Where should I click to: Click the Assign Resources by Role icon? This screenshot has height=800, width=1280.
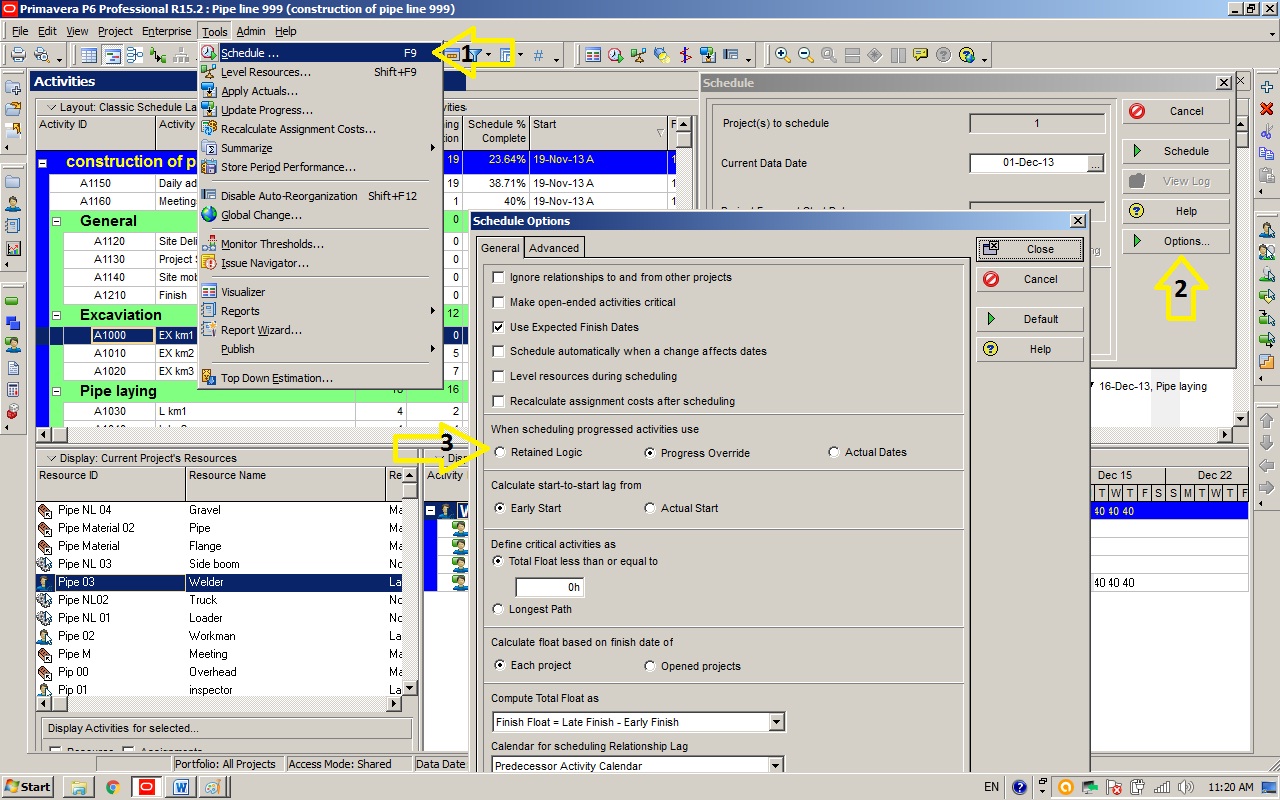(x=1266, y=252)
